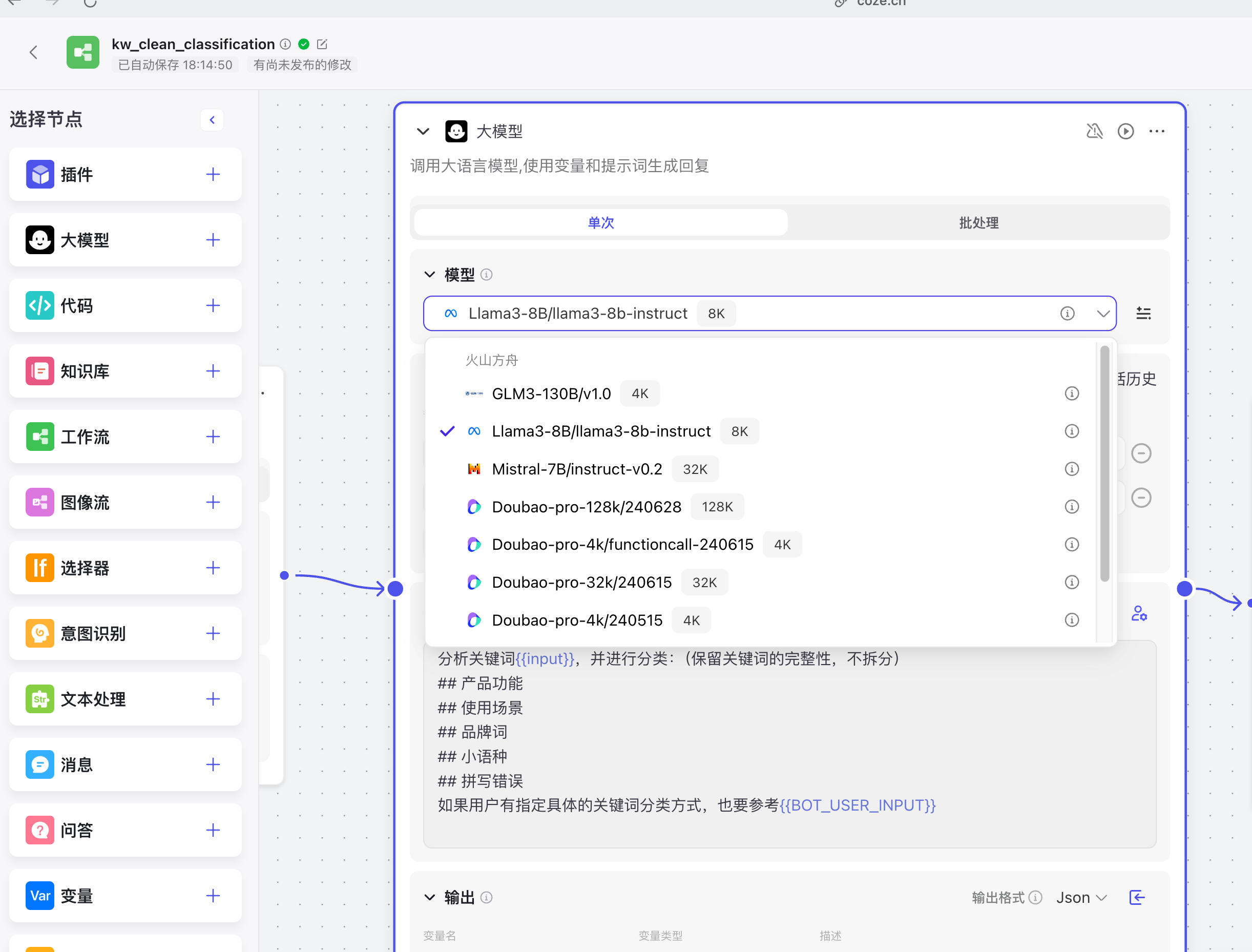1252x952 pixels.
Task: Click the 8K badge in the model selector
Action: 716,314
